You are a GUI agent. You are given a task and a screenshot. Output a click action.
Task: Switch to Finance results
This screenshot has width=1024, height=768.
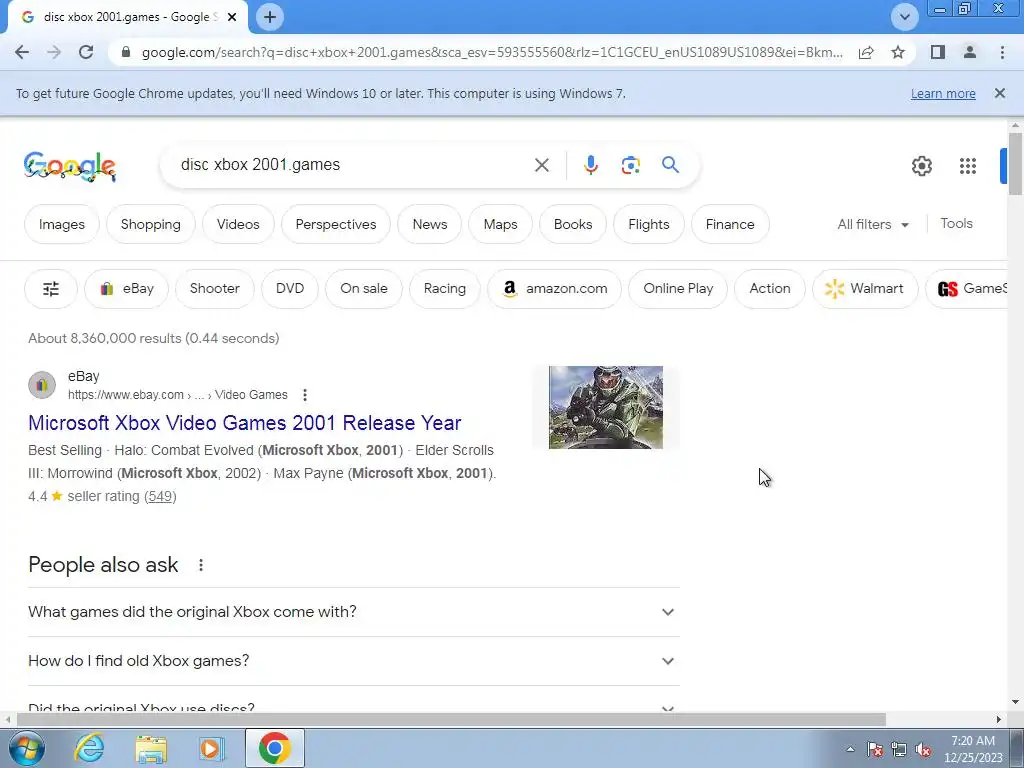(x=730, y=224)
